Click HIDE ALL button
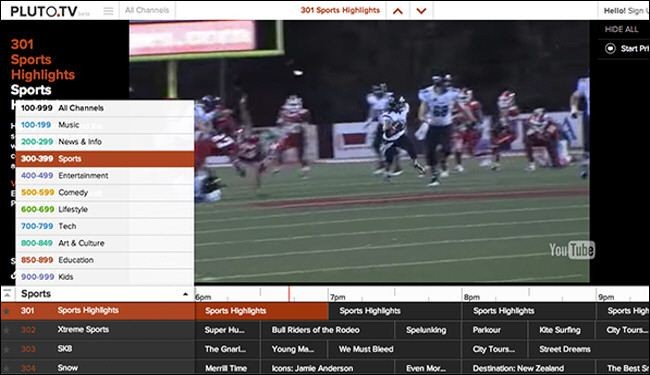 point(621,29)
